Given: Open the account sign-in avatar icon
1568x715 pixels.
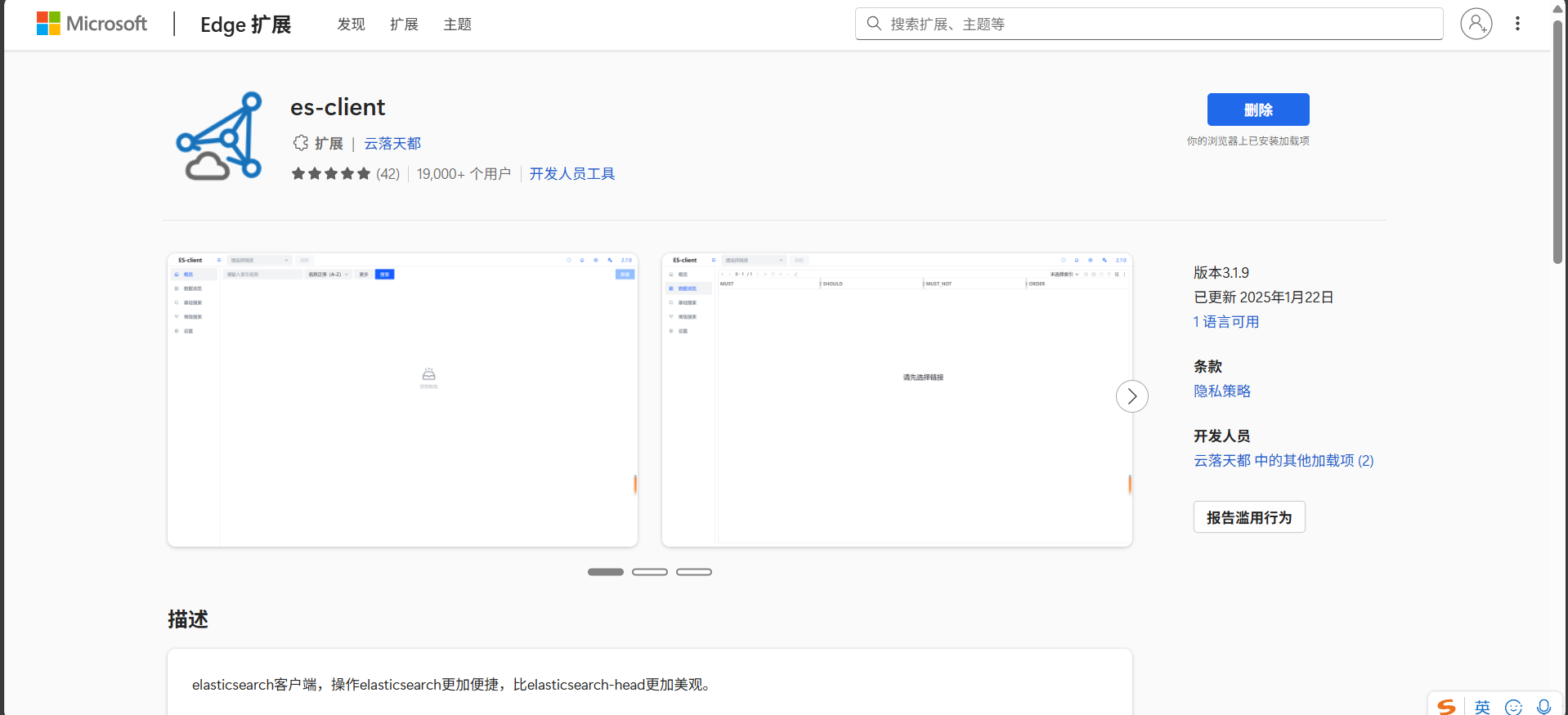Looking at the screenshot, I should pyautogui.click(x=1476, y=24).
